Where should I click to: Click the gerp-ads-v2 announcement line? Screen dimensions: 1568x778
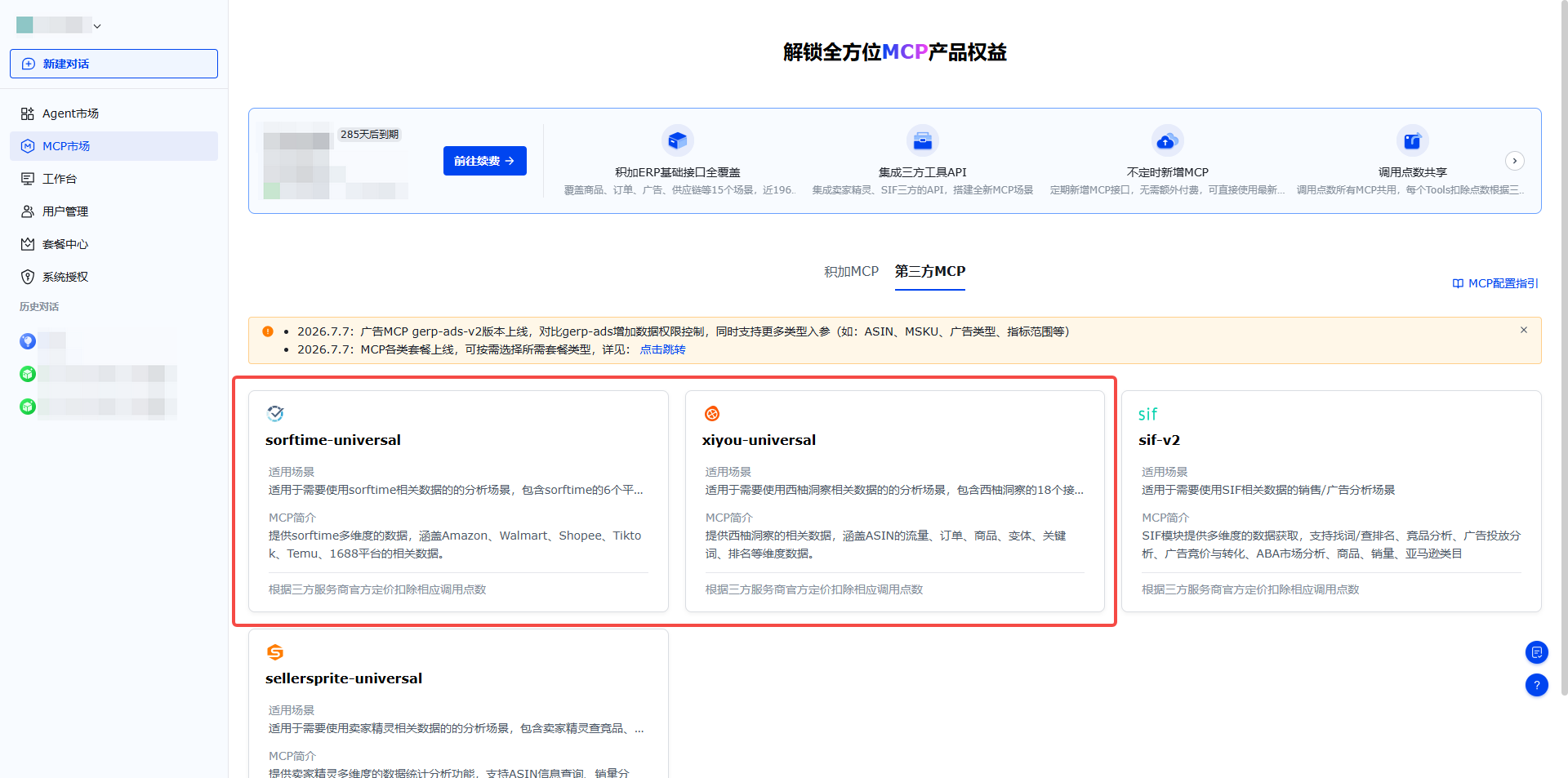[683, 331]
